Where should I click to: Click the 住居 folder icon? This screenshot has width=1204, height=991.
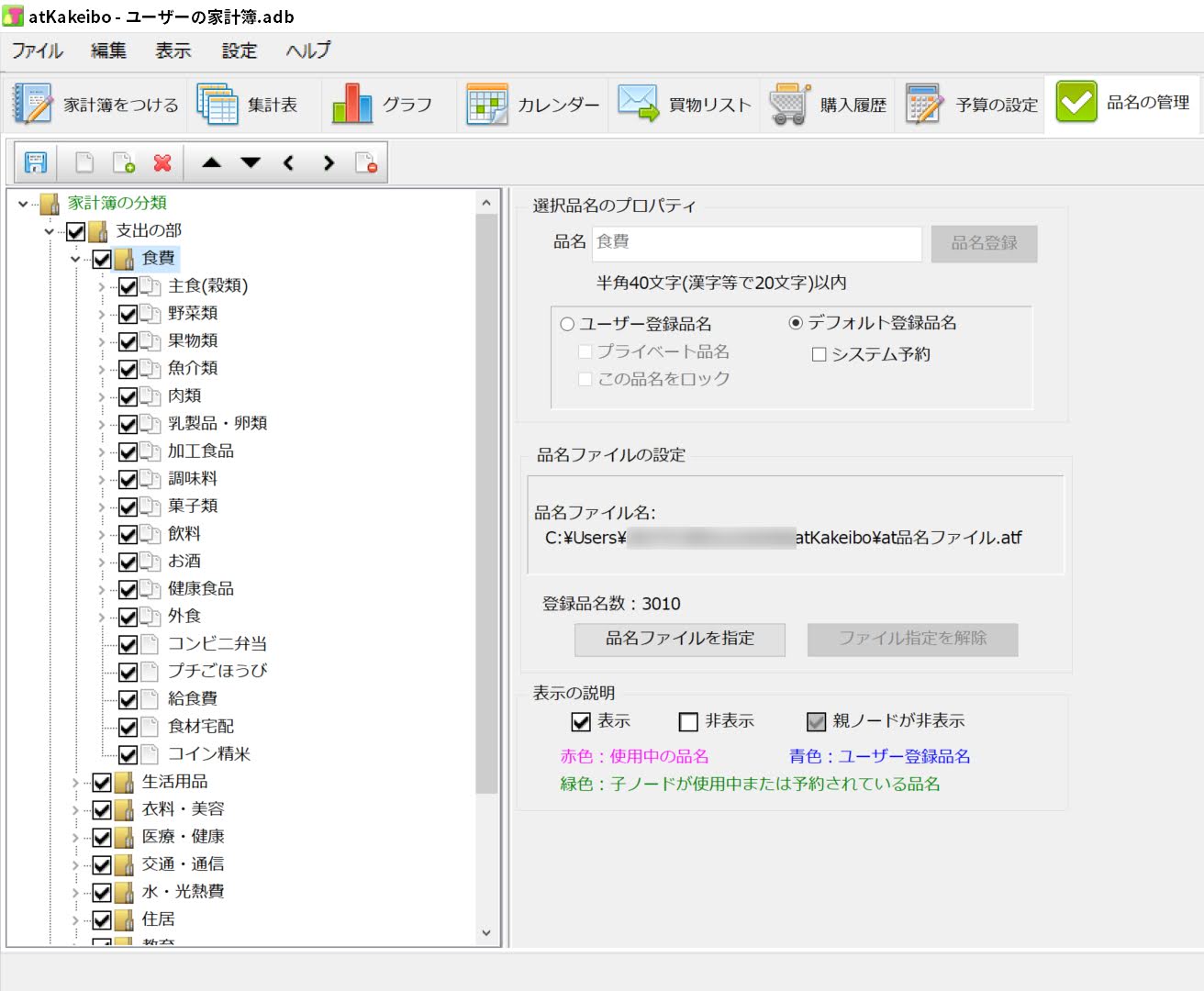coord(125,920)
